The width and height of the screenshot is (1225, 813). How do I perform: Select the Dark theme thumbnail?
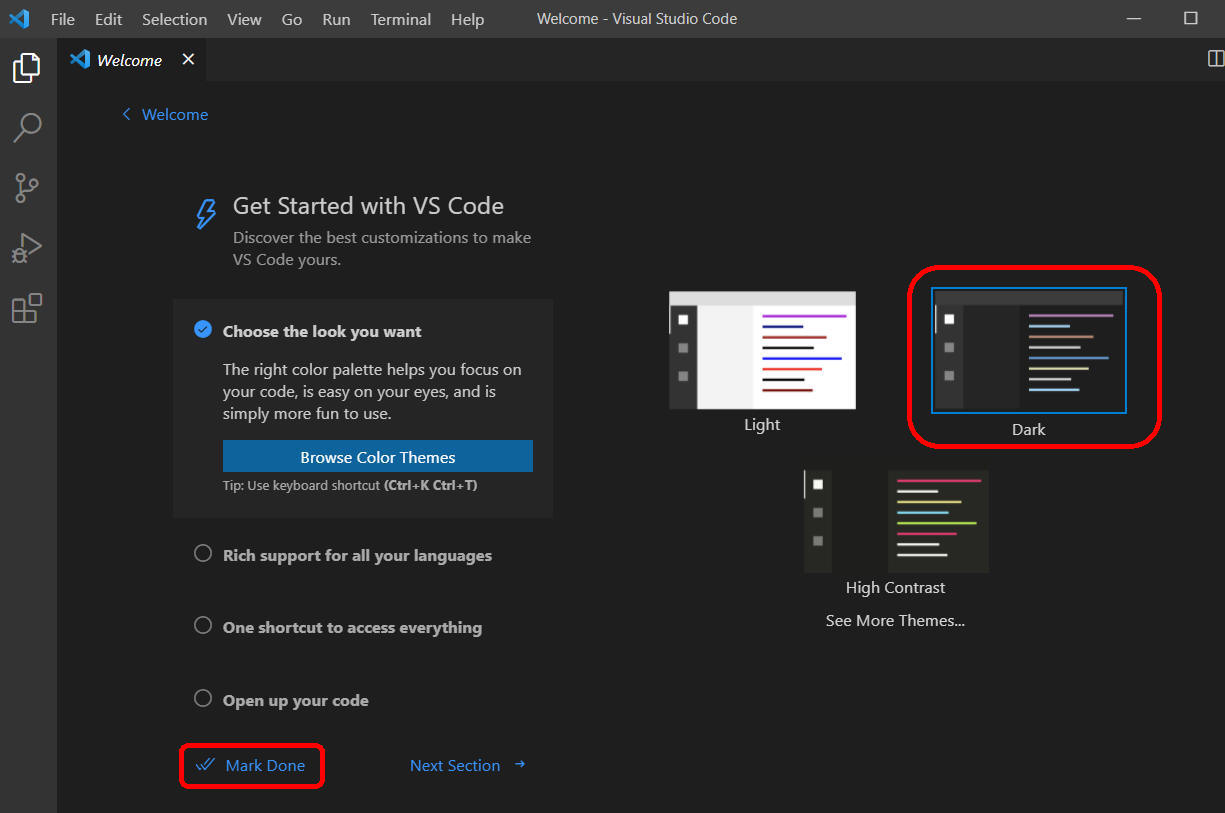[1029, 350]
